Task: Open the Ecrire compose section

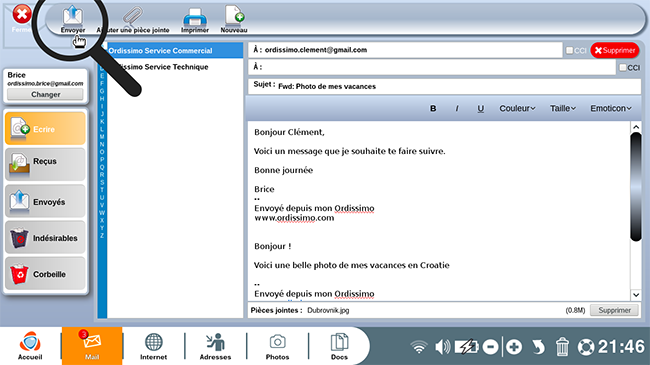Action: click(45, 129)
